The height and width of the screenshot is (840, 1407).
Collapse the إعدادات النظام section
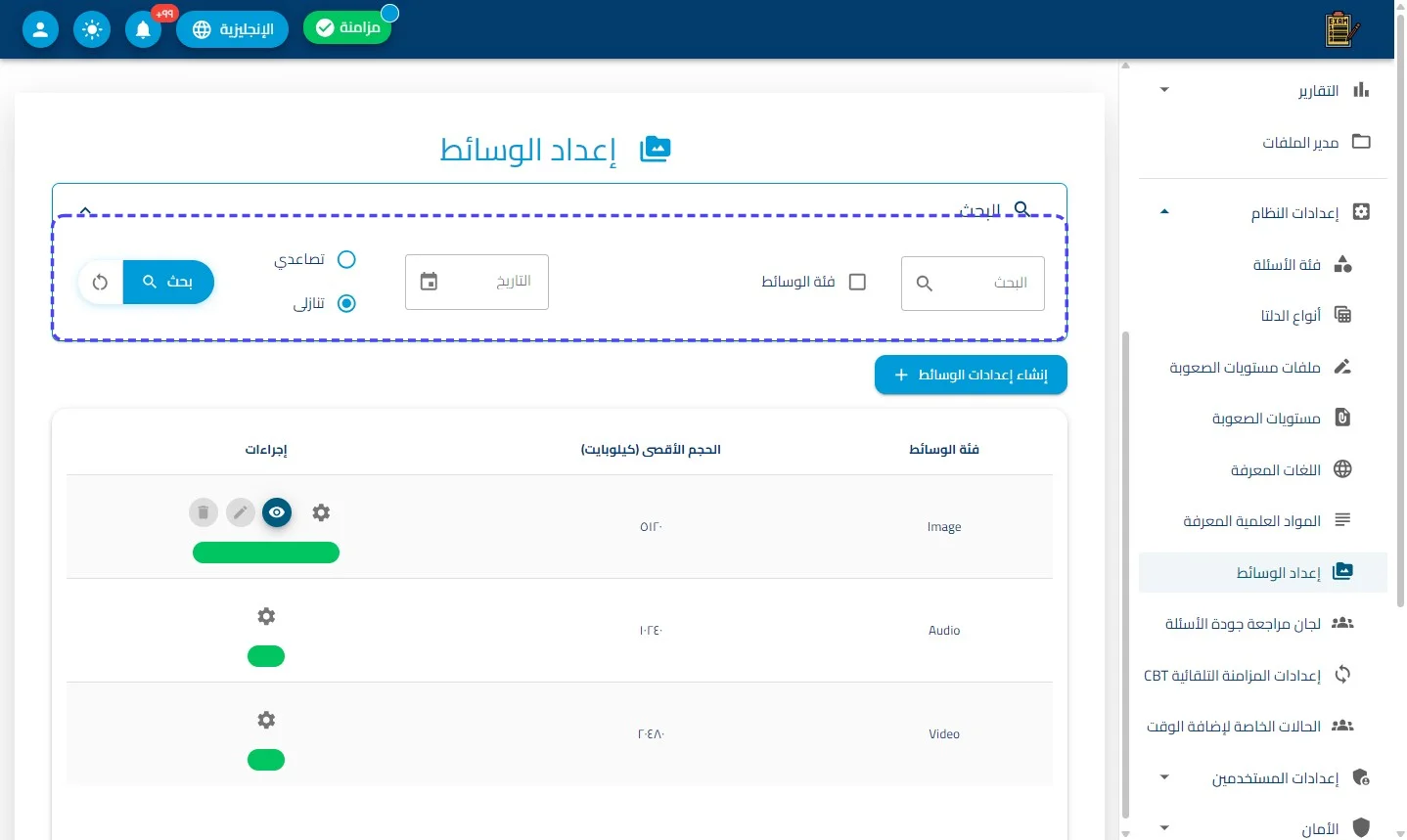[1164, 212]
